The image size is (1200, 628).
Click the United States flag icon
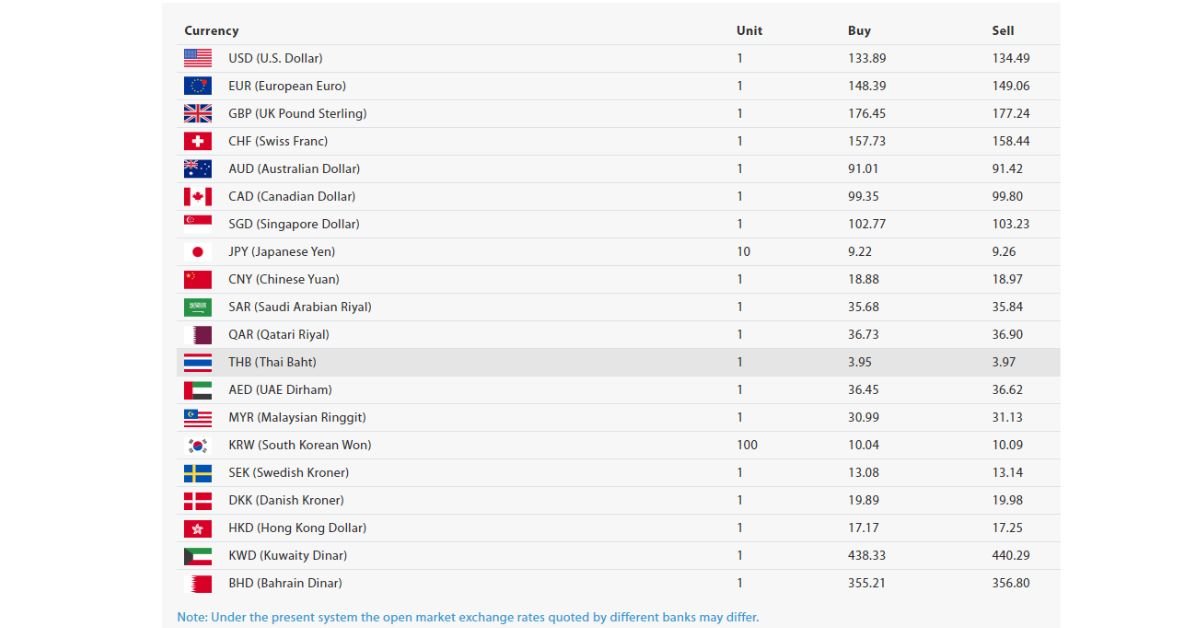(x=197, y=58)
